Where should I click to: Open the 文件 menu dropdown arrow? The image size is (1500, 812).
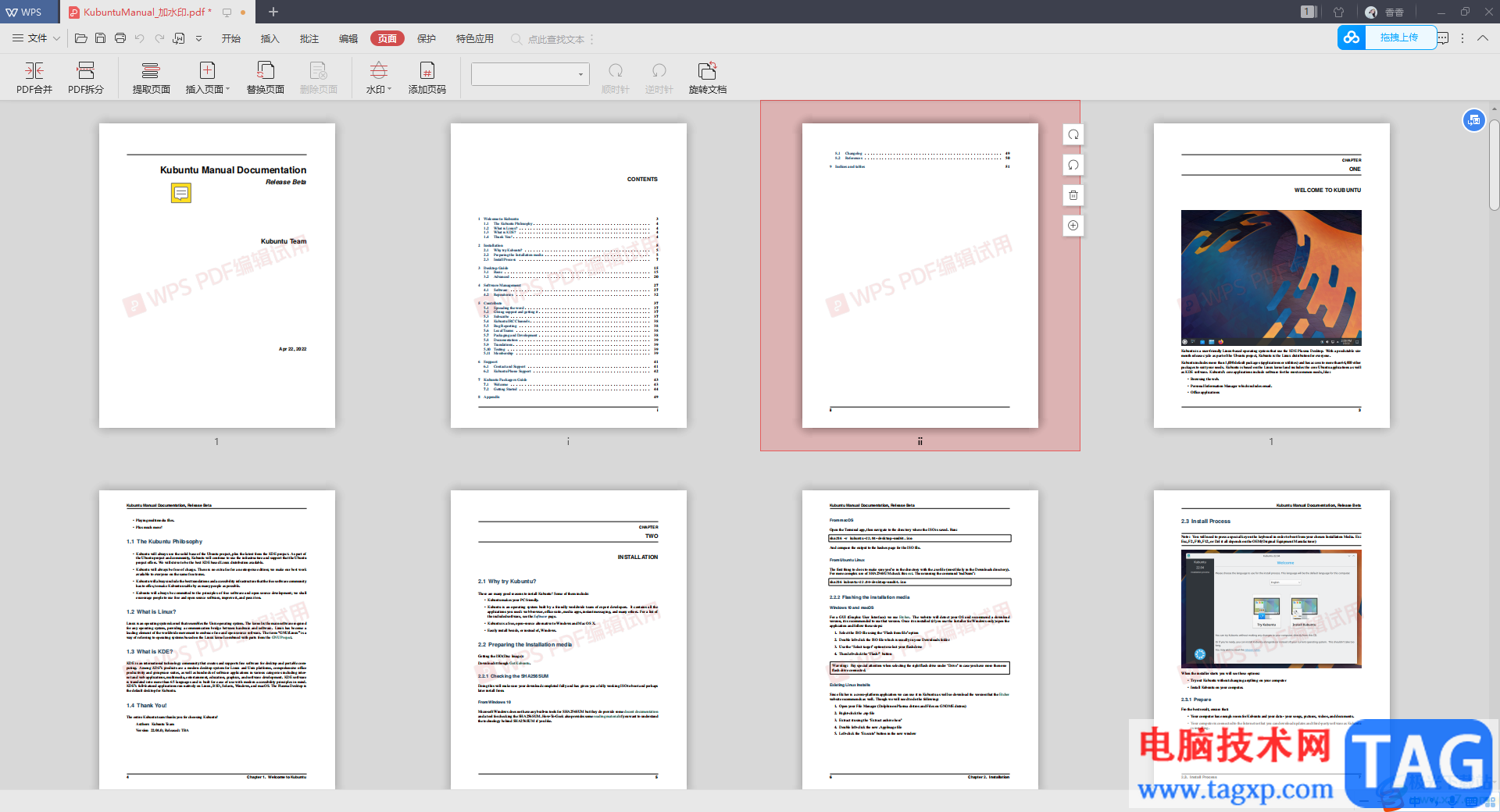tap(56, 38)
